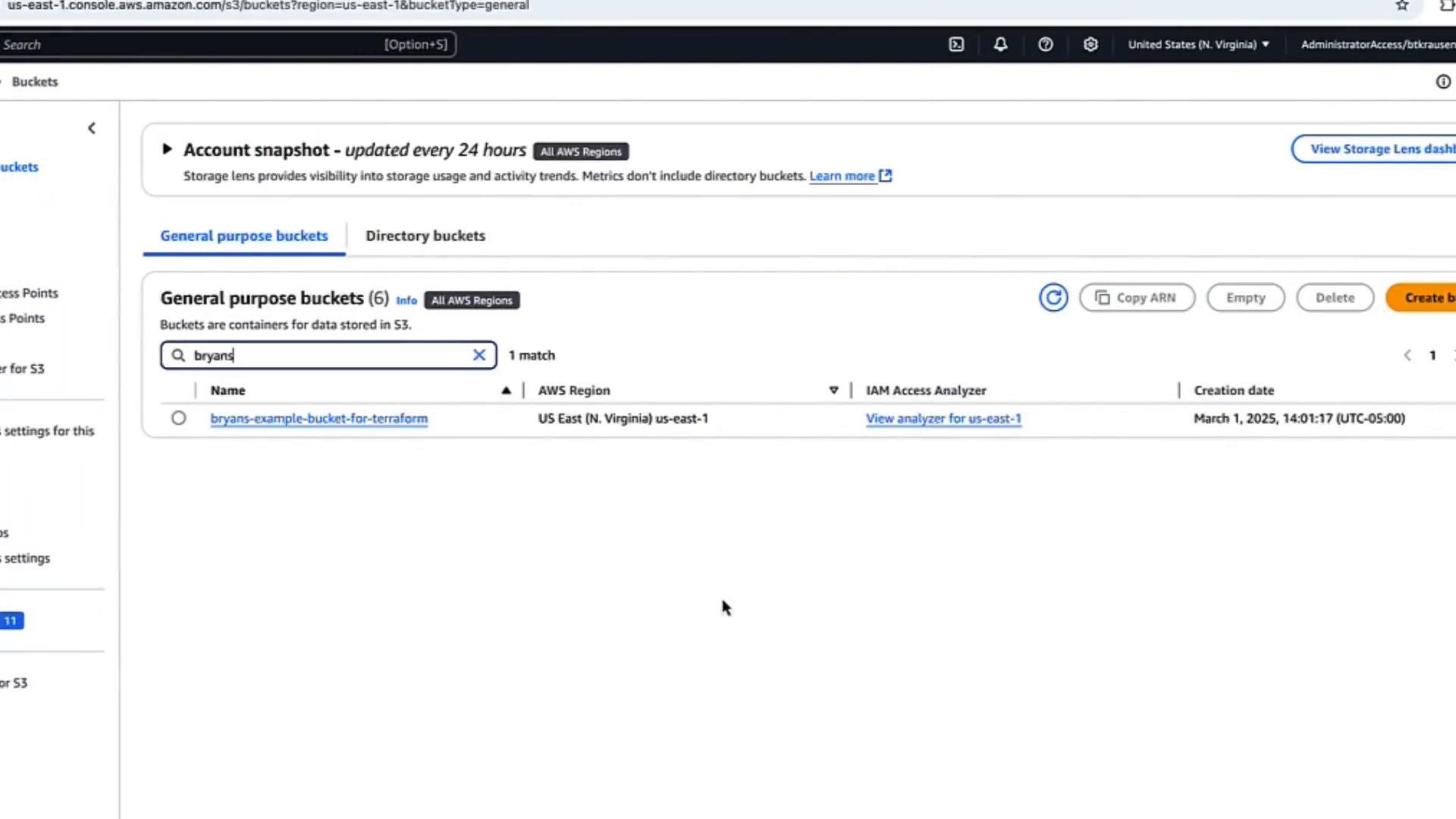The height and width of the screenshot is (819, 1456).
Task: Focus the bucket name filter field
Action: (328, 355)
